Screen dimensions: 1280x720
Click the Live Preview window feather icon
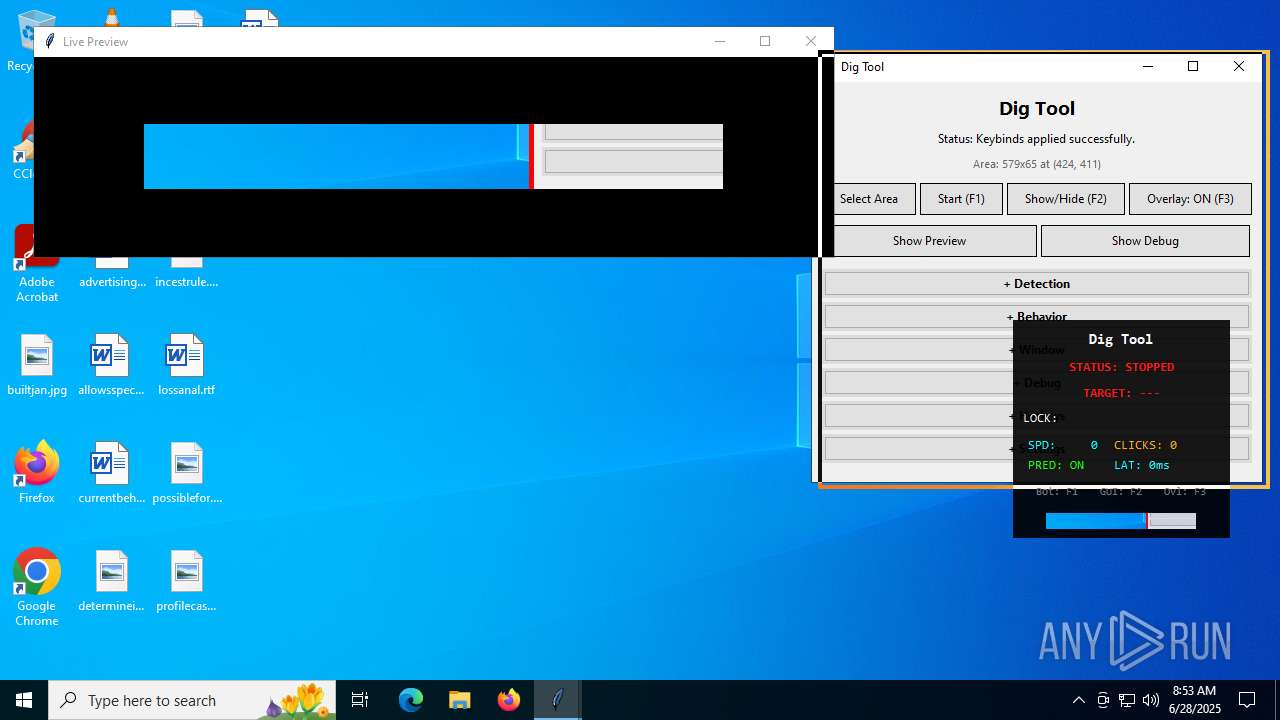(x=49, y=41)
